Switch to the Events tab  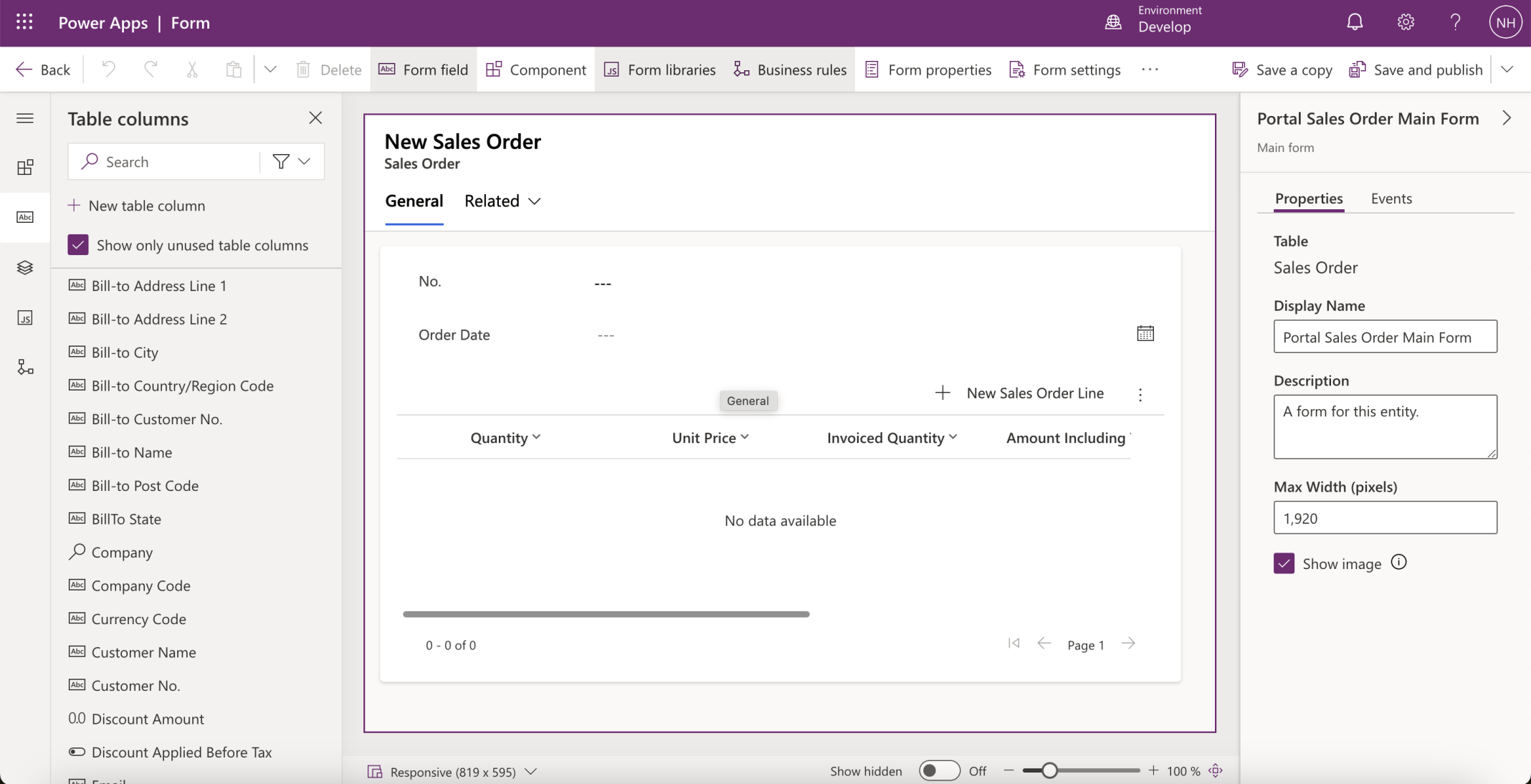pyautogui.click(x=1391, y=199)
